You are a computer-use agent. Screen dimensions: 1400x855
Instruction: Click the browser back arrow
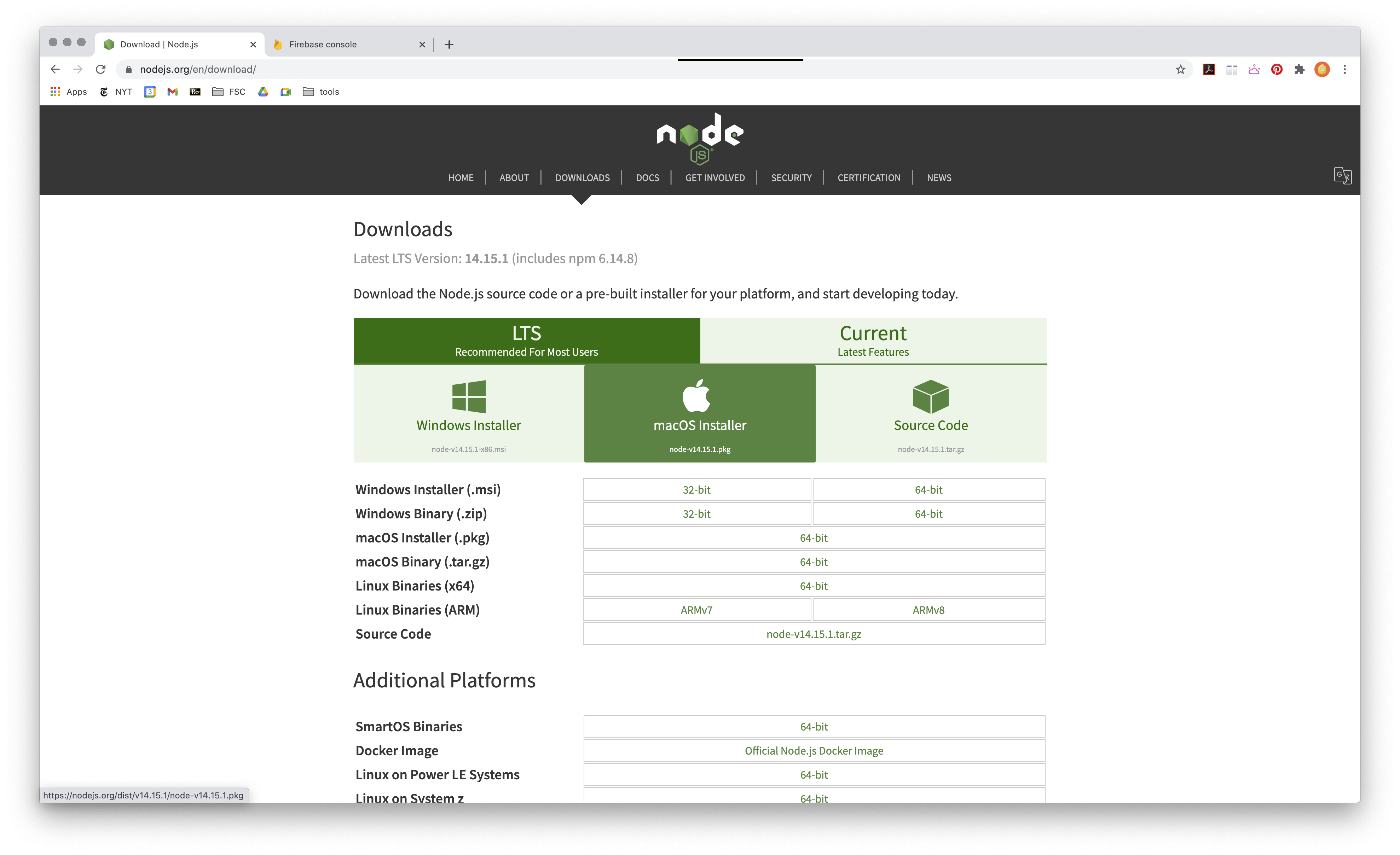click(x=55, y=69)
